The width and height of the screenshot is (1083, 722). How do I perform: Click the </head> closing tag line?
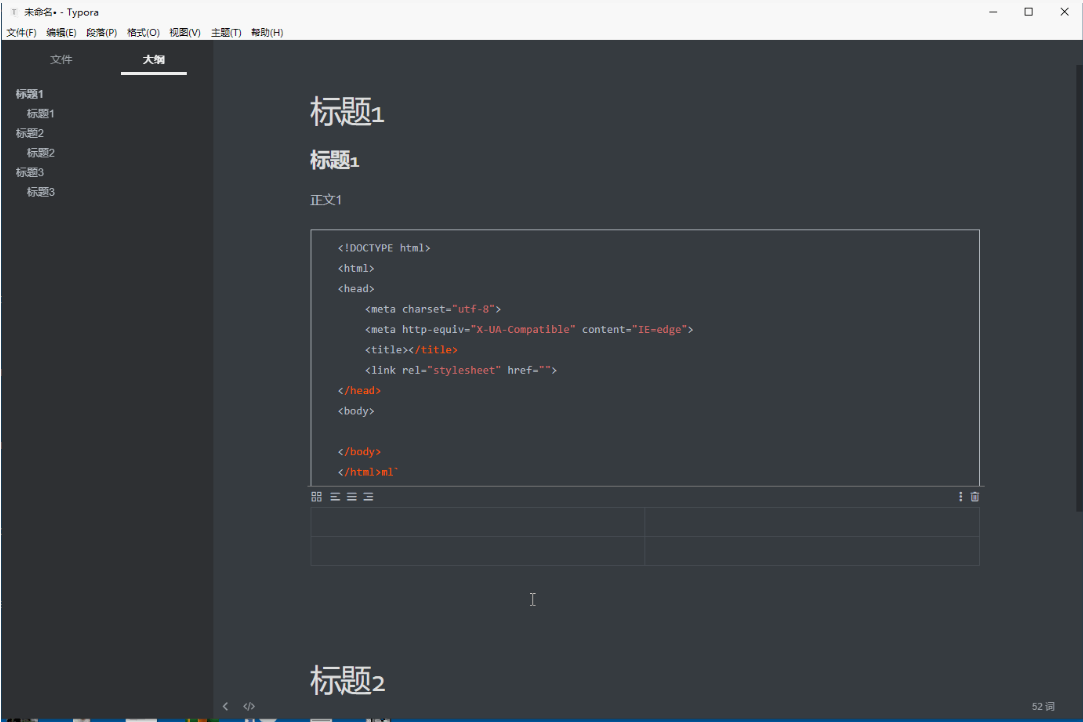click(359, 390)
